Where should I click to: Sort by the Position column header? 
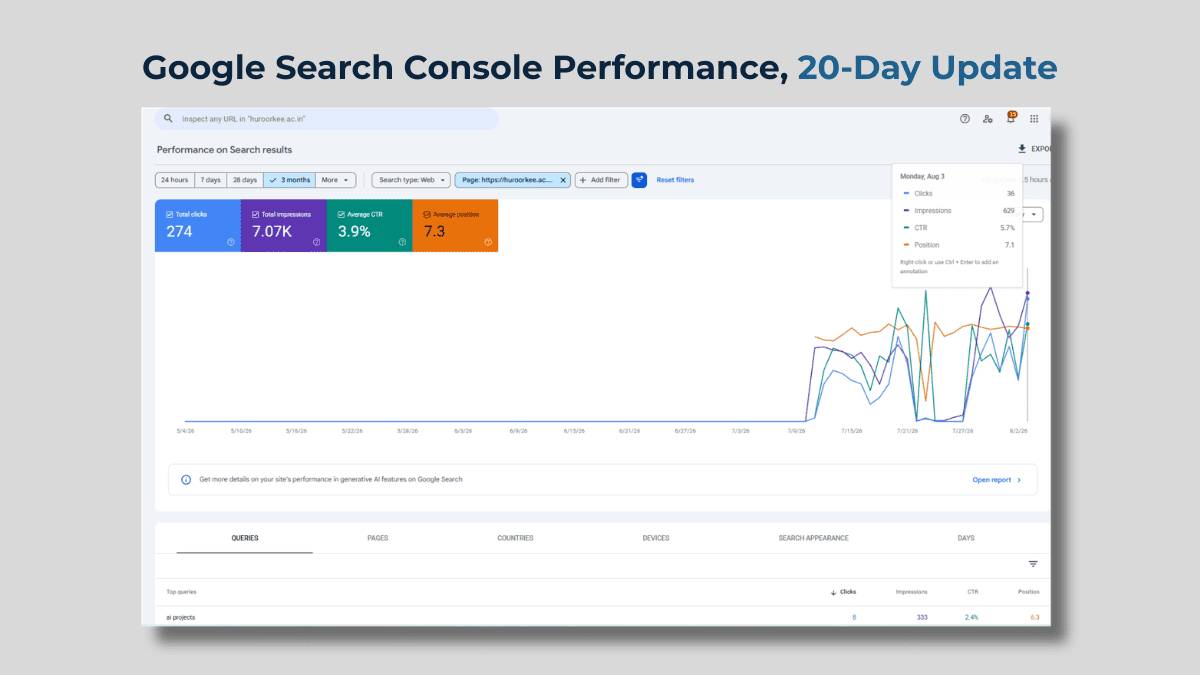pos(1028,592)
